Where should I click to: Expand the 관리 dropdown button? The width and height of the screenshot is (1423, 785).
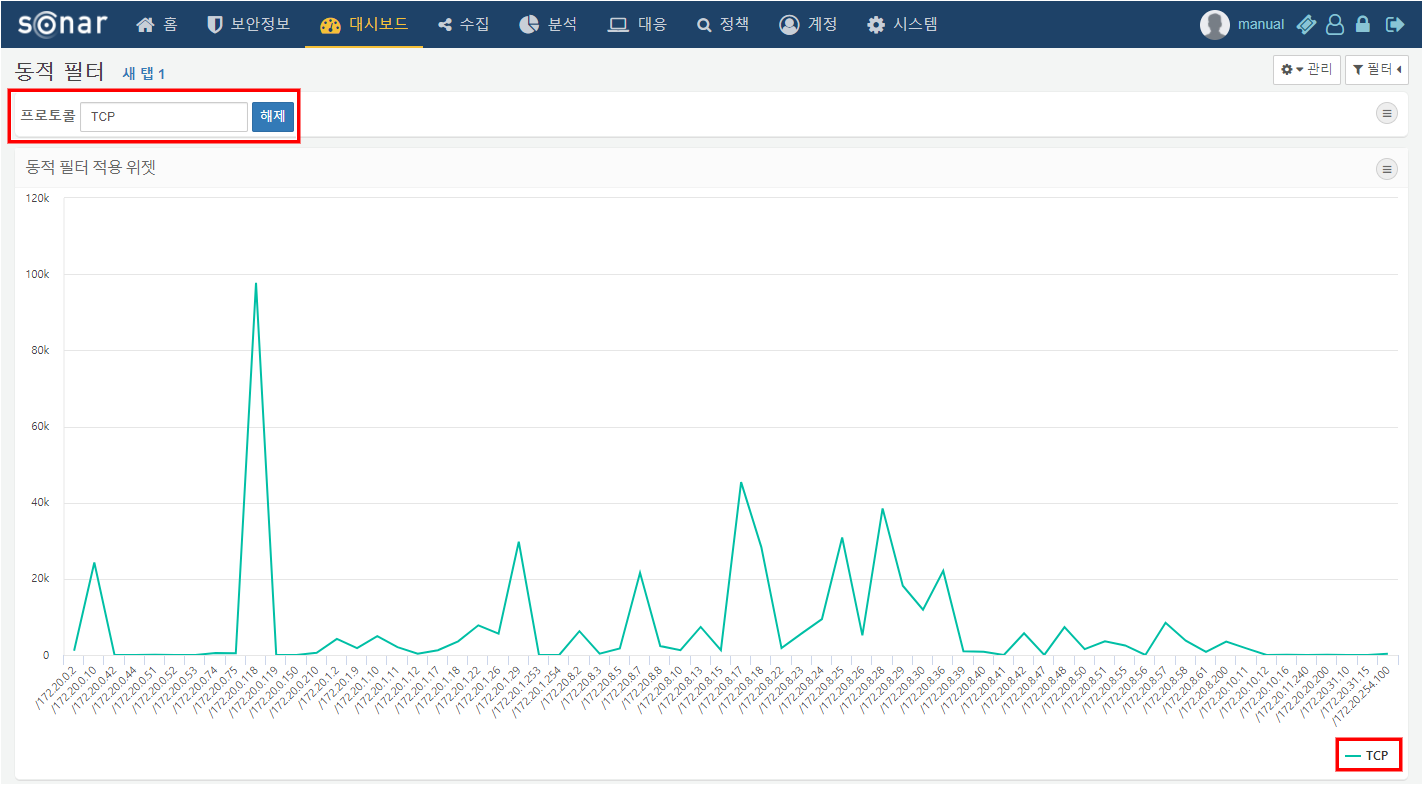(x=1306, y=70)
